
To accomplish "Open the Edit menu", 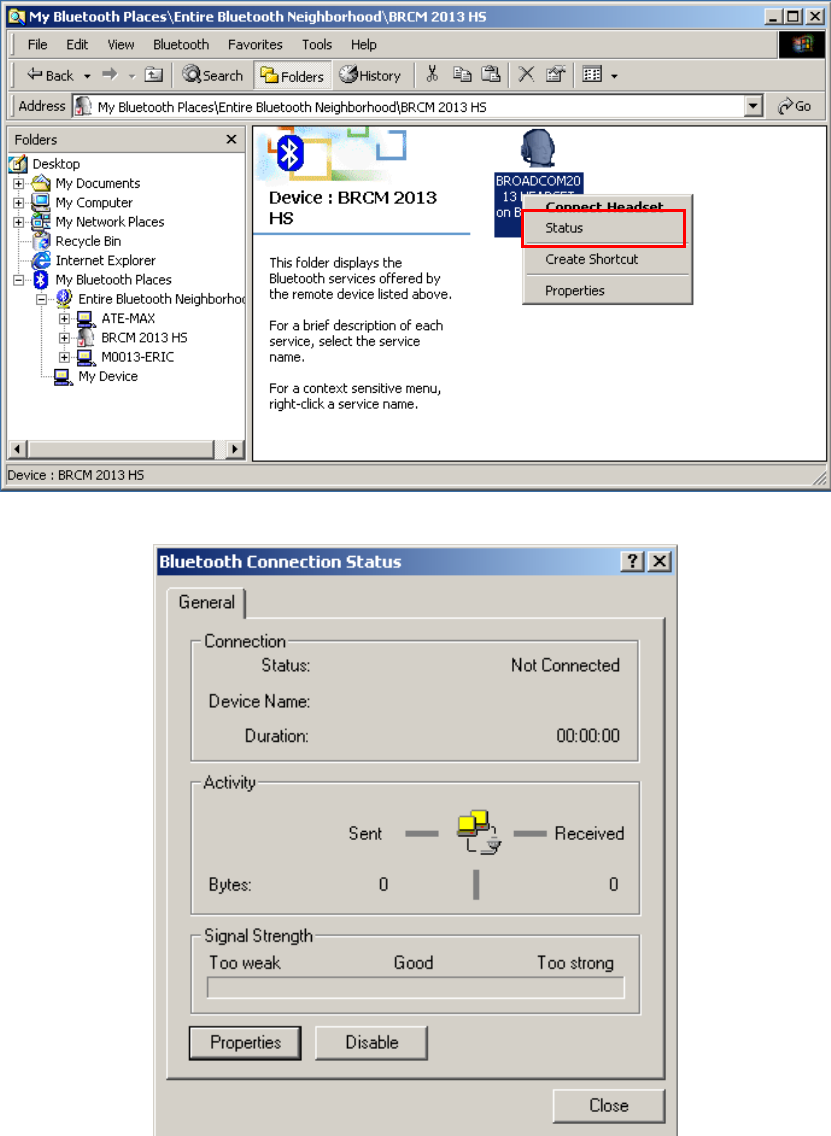I will [77, 45].
